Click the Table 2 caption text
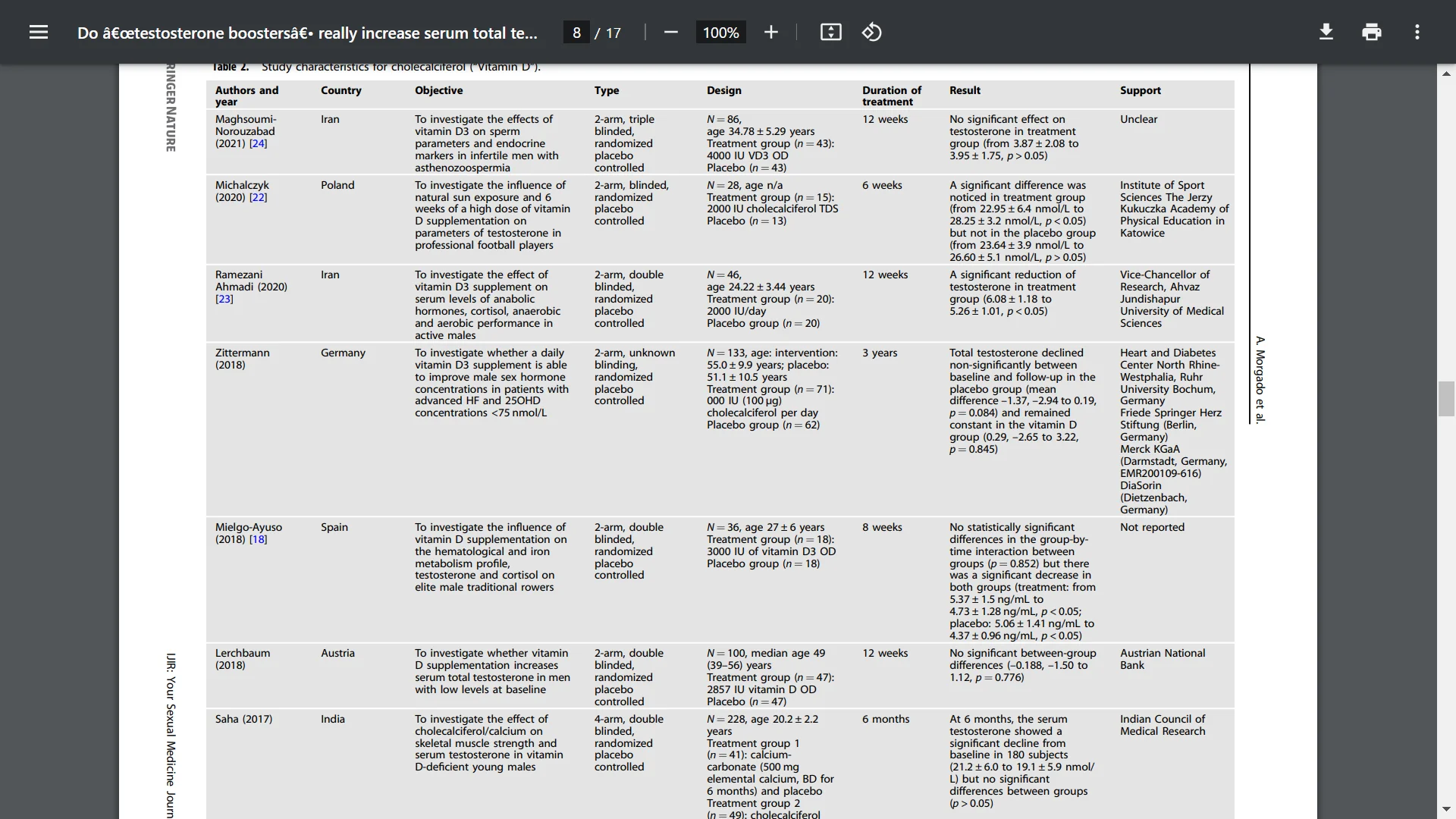The width and height of the screenshot is (1456, 819). click(x=376, y=67)
